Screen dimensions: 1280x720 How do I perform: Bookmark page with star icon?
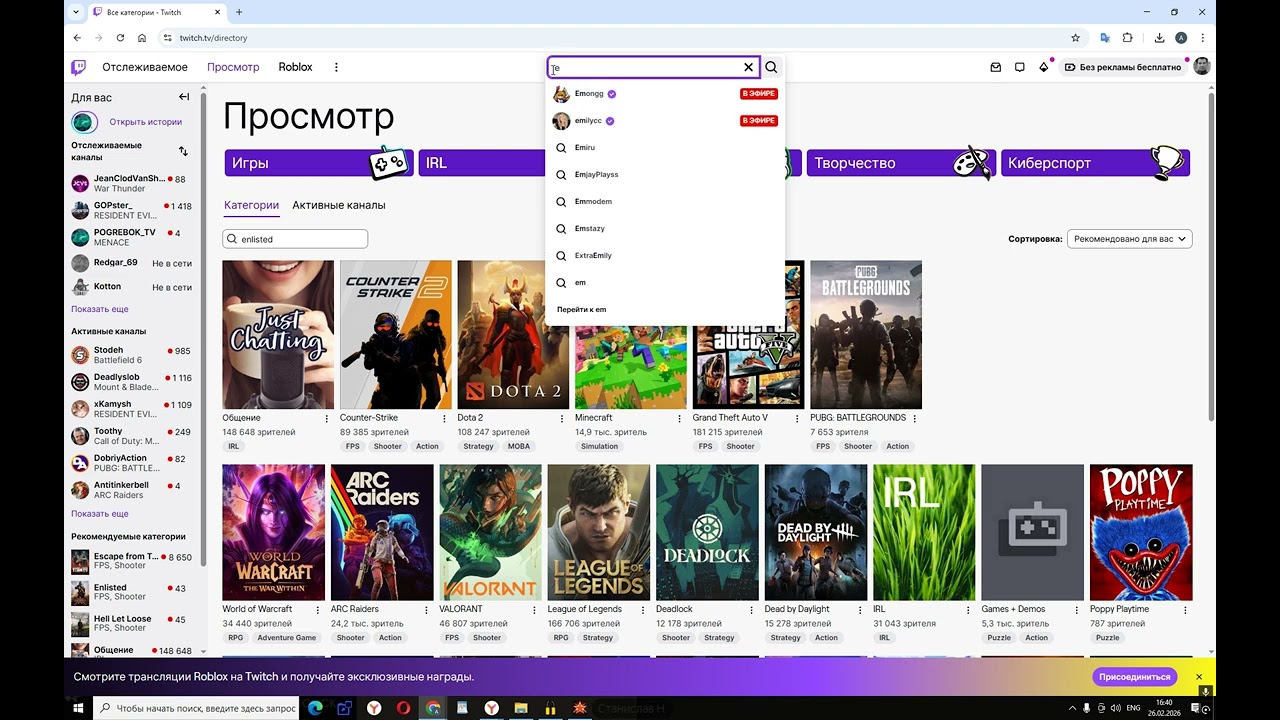(x=1075, y=38)
